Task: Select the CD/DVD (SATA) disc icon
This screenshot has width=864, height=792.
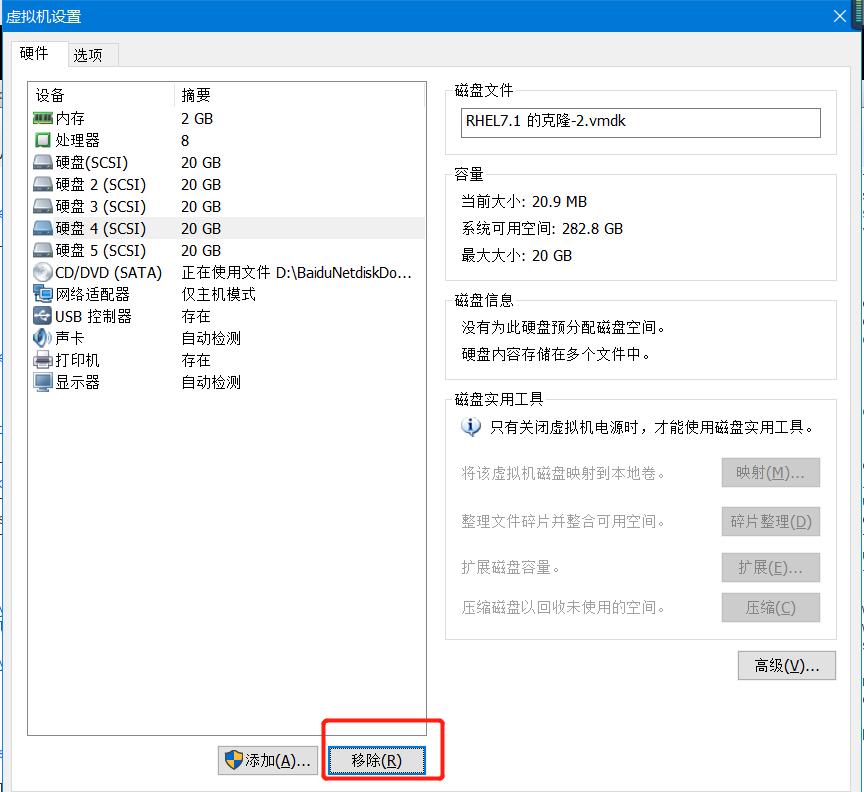Action: click(42, 272)
